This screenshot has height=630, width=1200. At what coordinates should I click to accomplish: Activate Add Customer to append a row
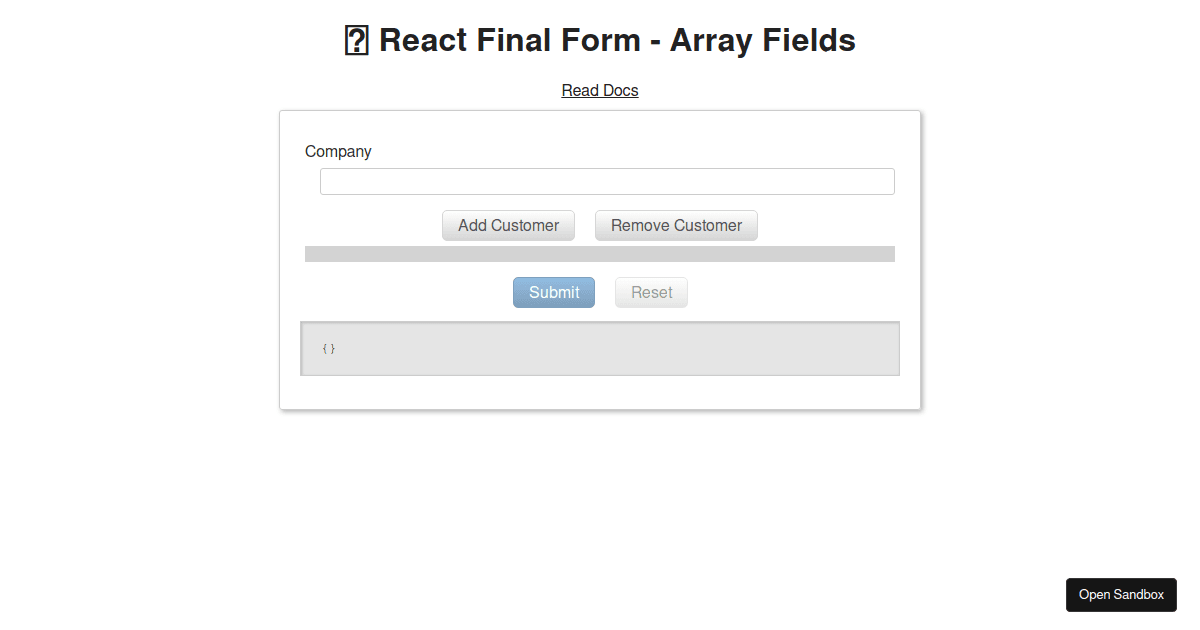(x=508, y=225)
